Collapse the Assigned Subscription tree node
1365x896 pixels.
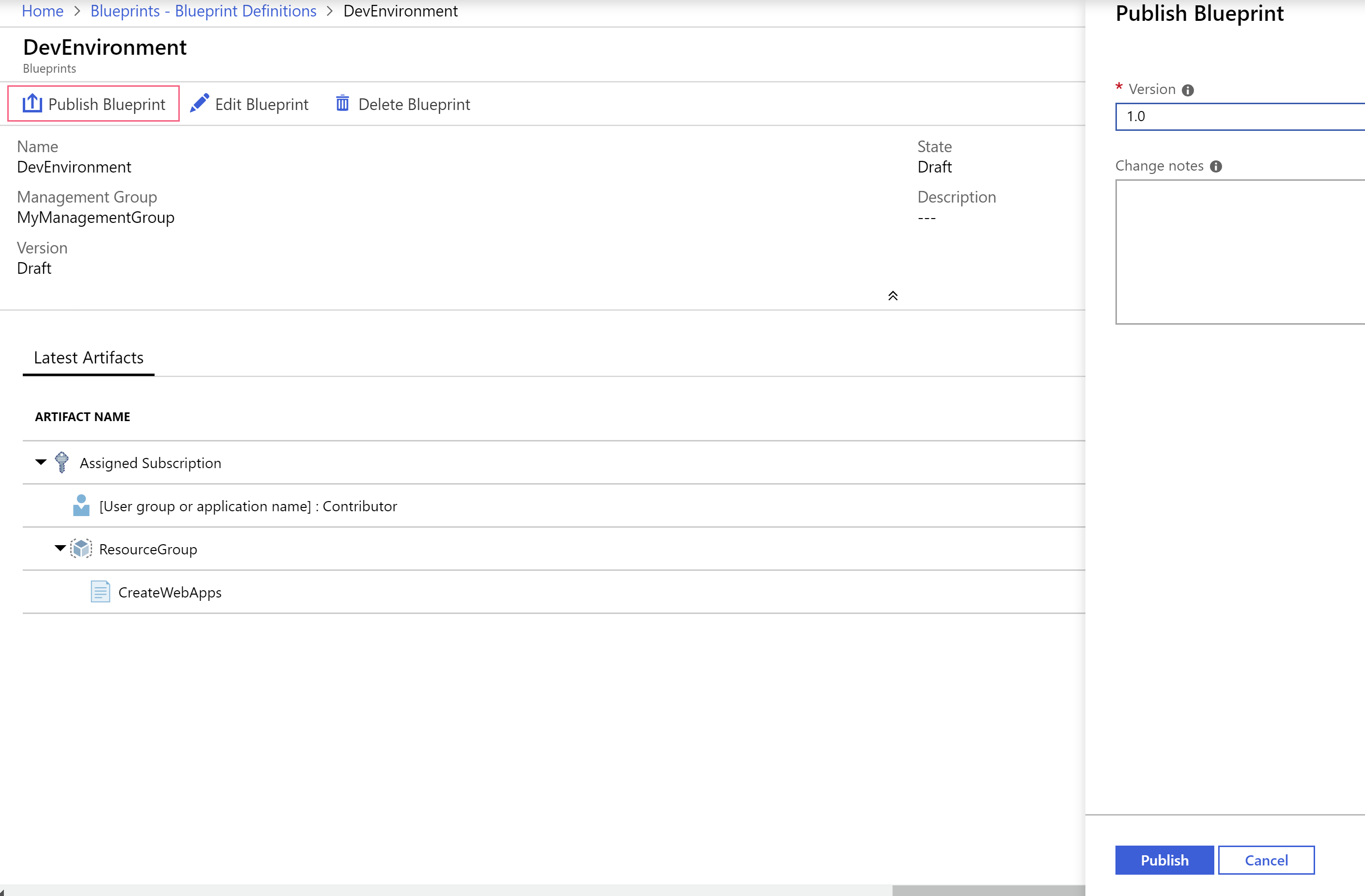41,462
